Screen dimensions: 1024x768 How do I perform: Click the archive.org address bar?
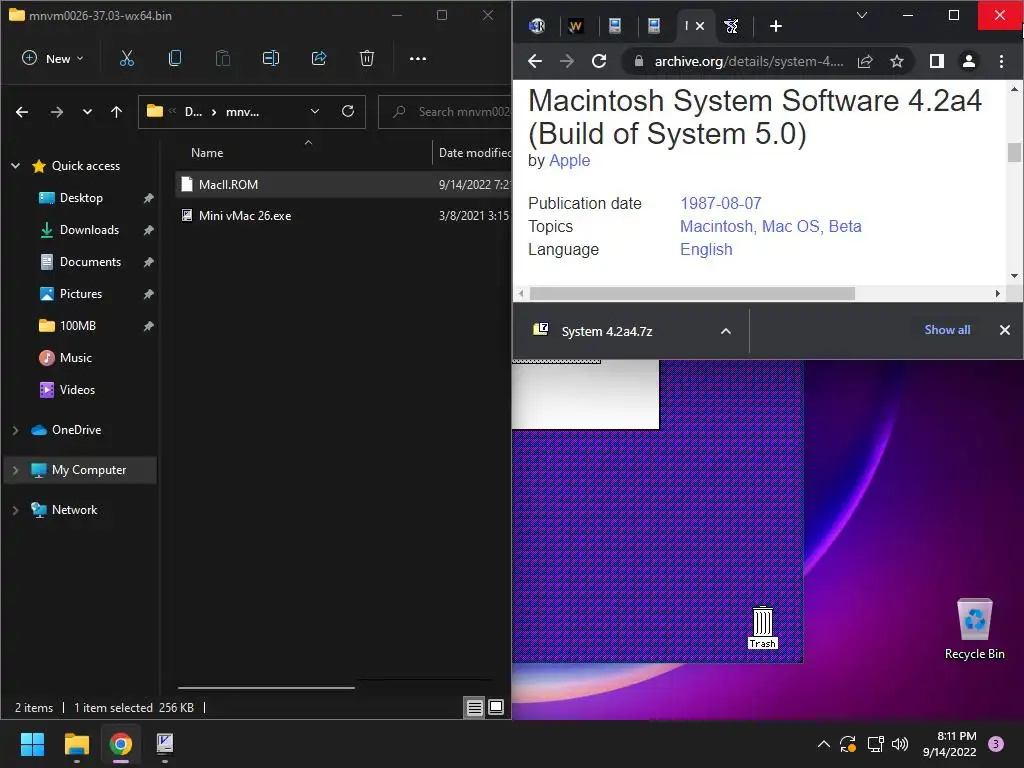tap(748, 61)
